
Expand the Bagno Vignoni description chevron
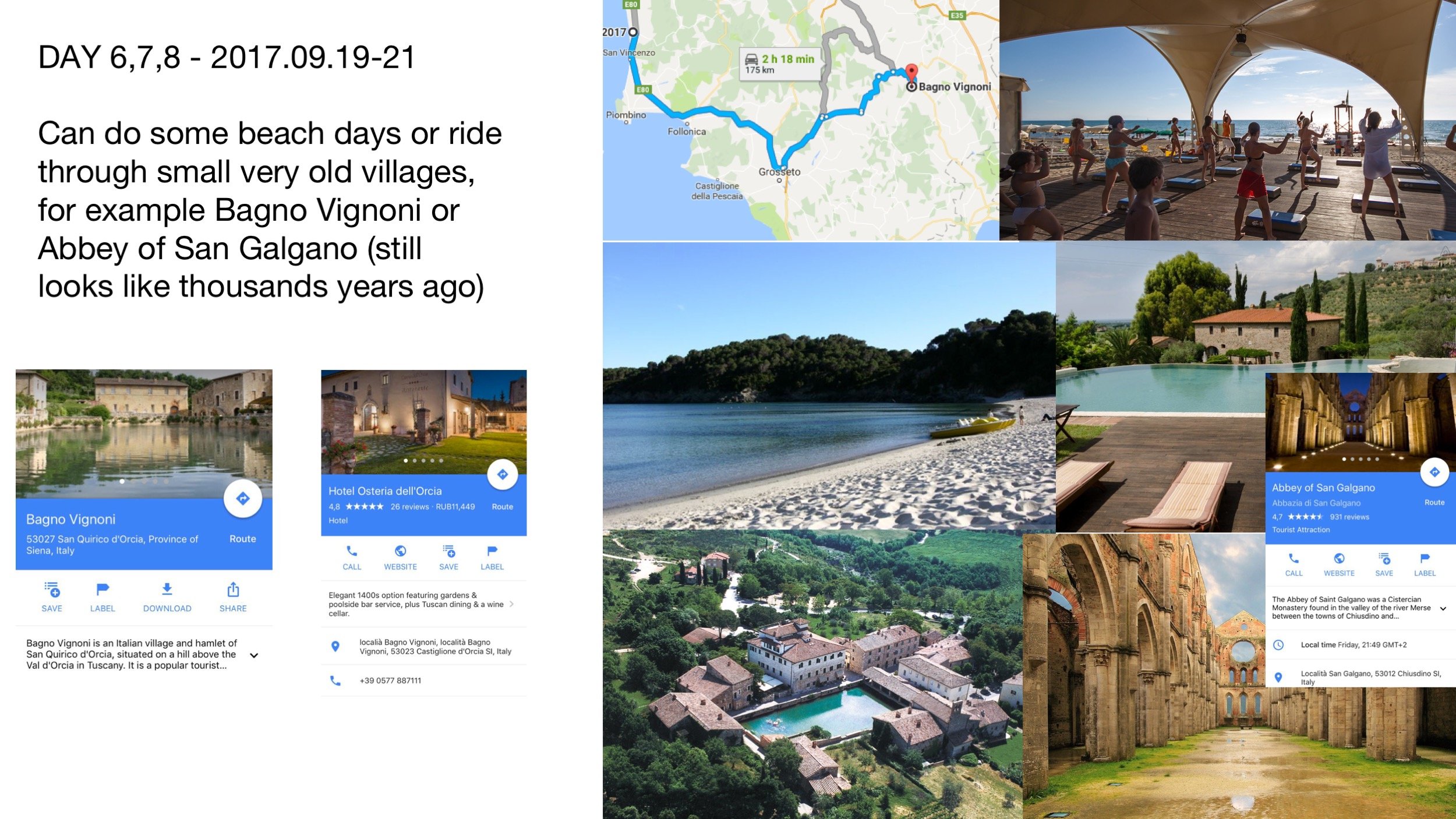(254, 655)
